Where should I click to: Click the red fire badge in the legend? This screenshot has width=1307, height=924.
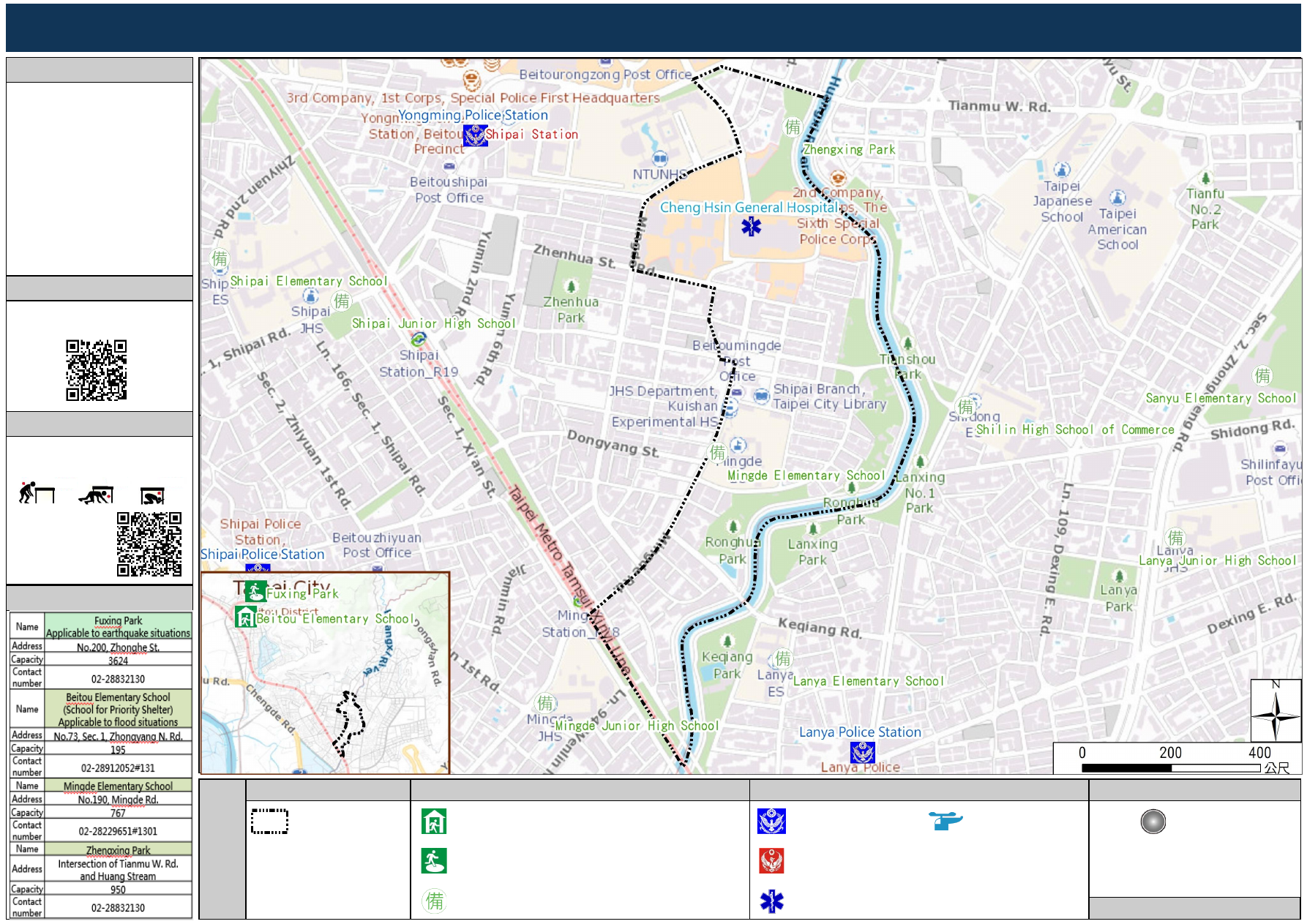(771, 861)
